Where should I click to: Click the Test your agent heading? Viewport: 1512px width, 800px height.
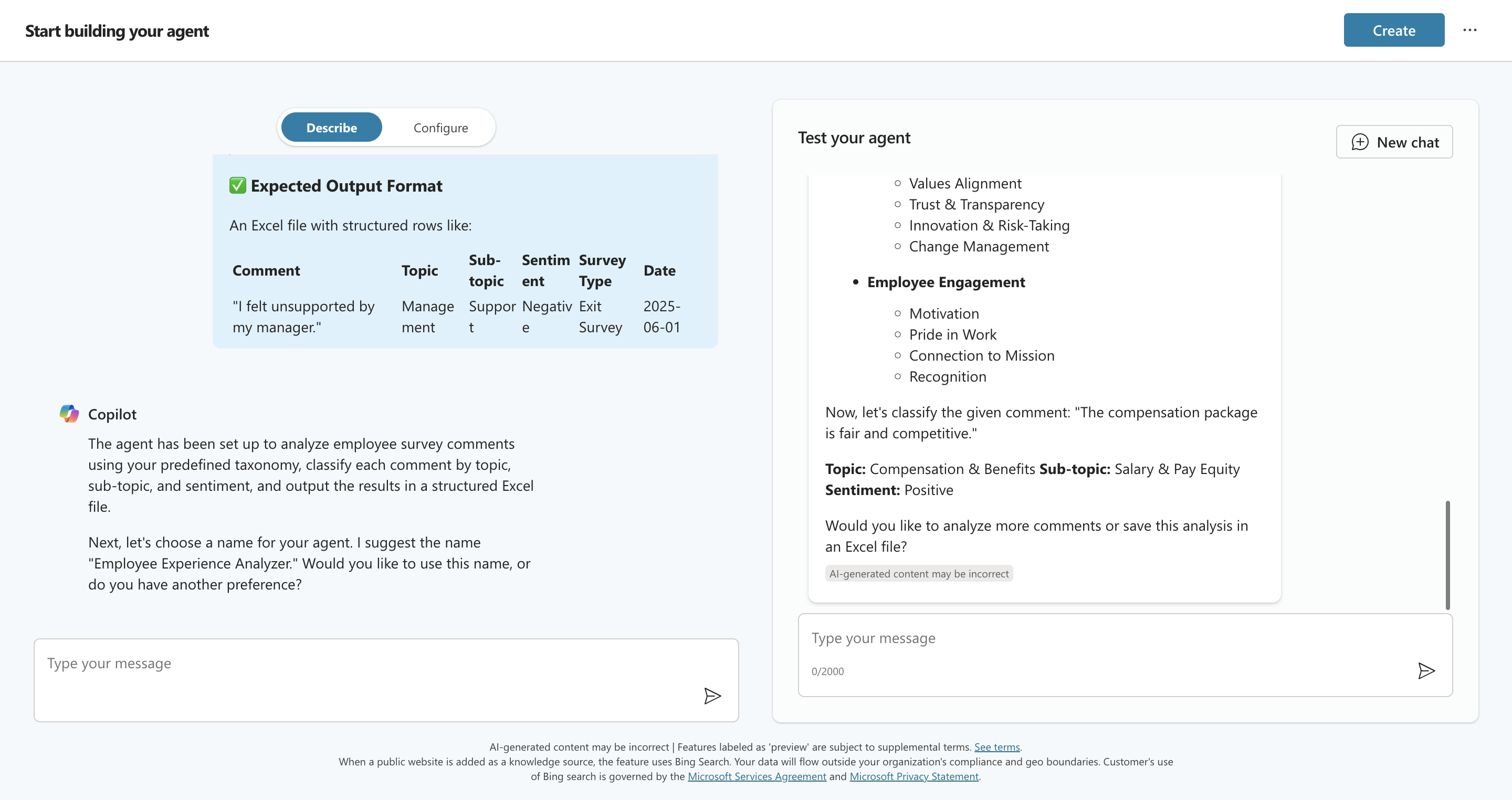tap(854, 138)
